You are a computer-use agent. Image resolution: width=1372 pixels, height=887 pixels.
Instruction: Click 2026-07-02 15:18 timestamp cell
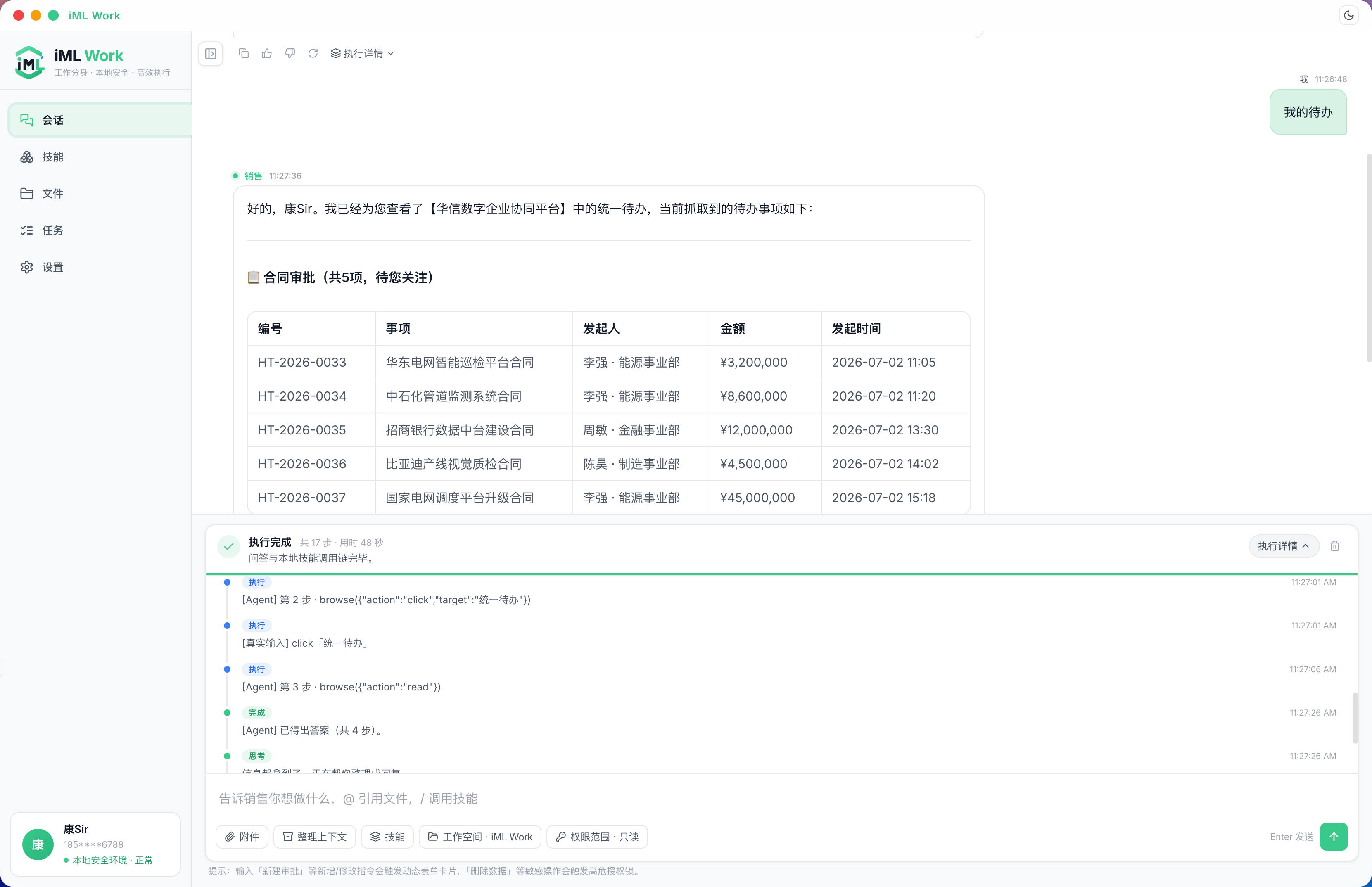click(896, 498)
